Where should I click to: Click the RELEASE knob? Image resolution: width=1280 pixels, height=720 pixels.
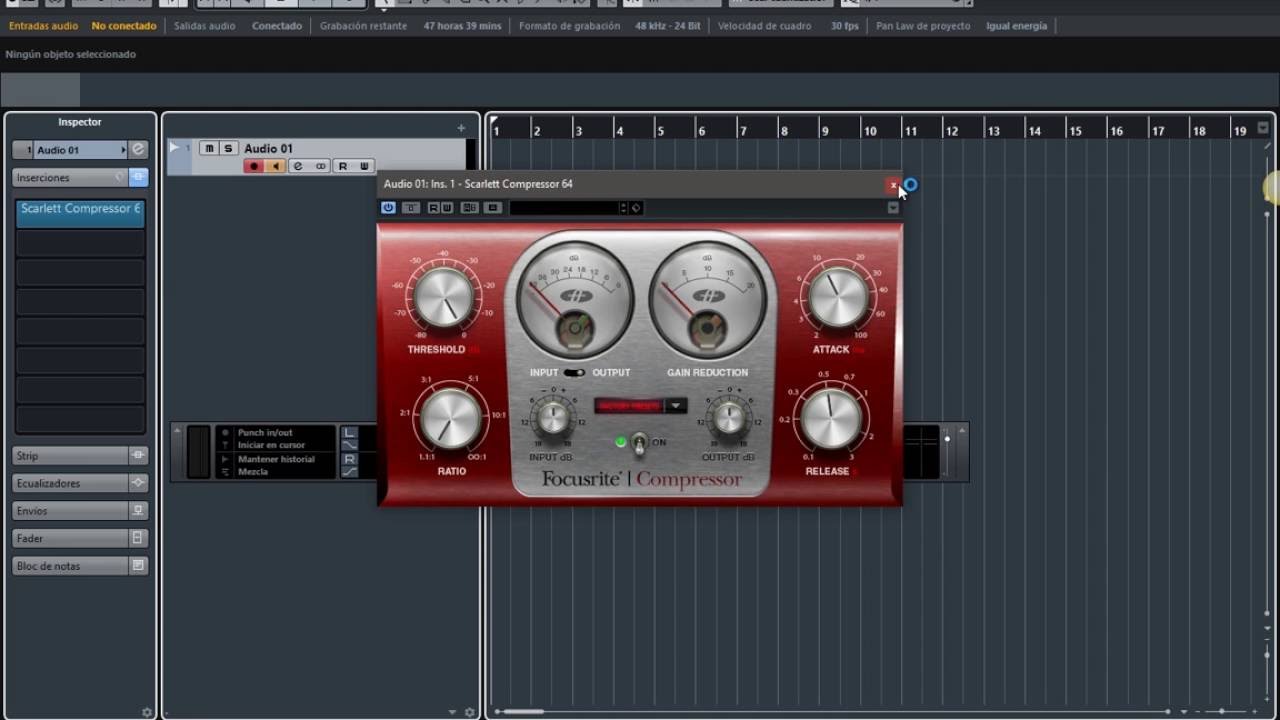click(x=831, y=418)
